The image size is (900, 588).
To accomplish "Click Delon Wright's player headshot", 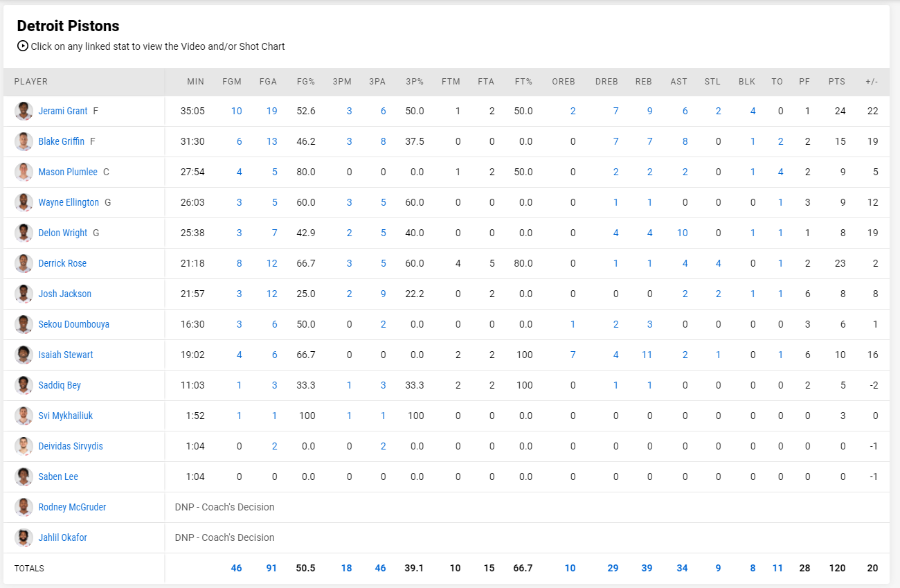I will pos(24,233).
